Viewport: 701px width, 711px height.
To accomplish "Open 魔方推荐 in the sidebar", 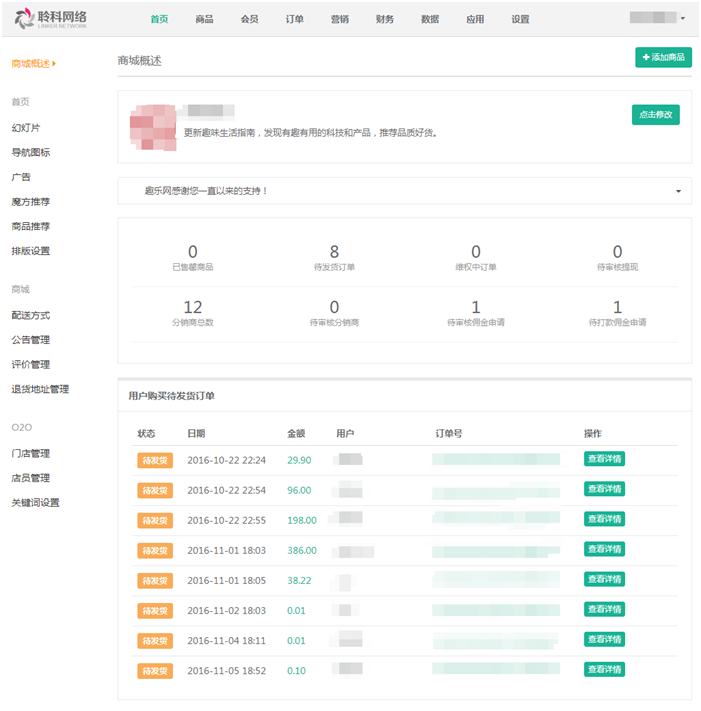I will pos(30,201).
